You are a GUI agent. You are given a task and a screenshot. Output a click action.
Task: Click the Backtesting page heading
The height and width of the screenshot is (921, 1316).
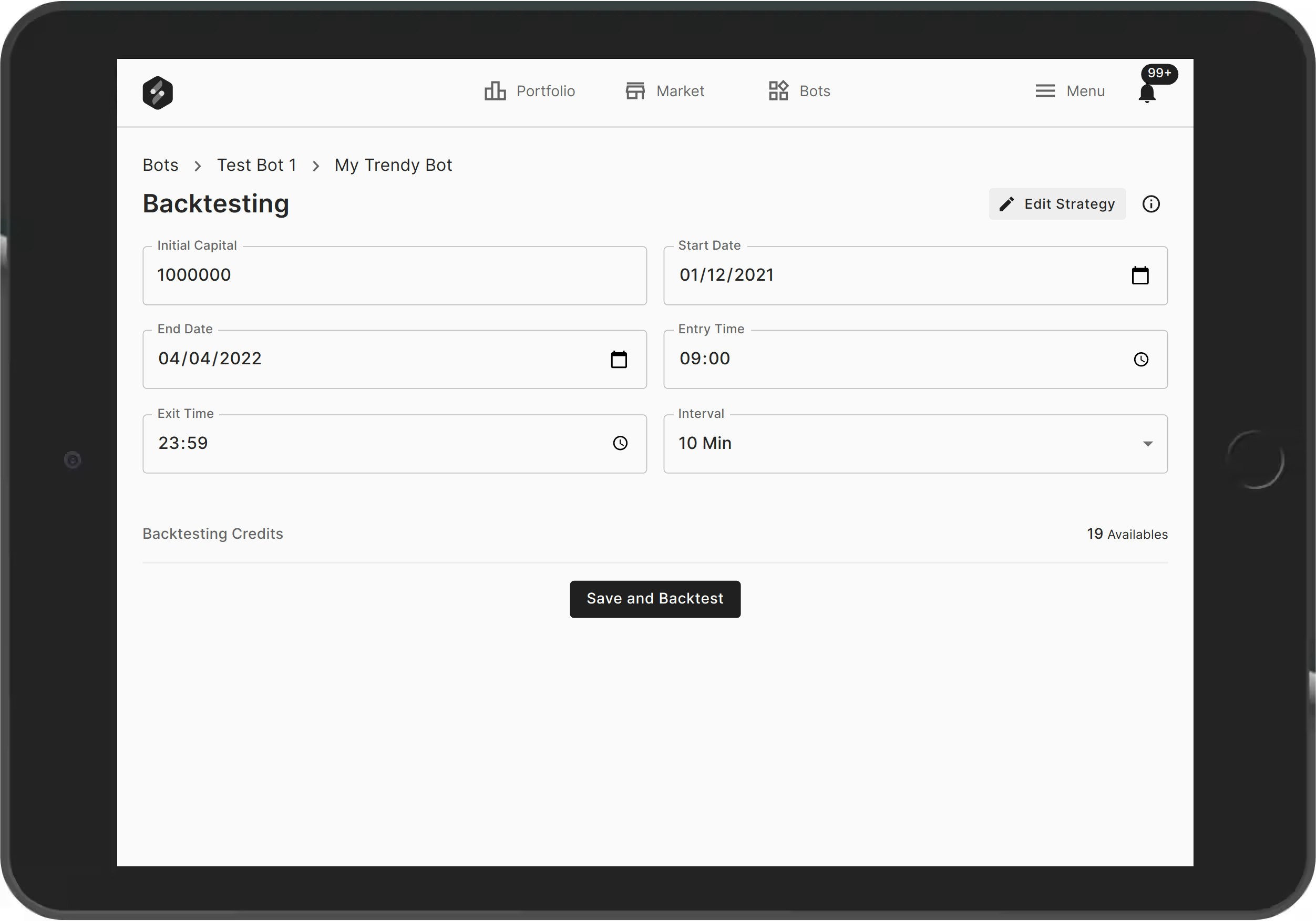(216, 204)
